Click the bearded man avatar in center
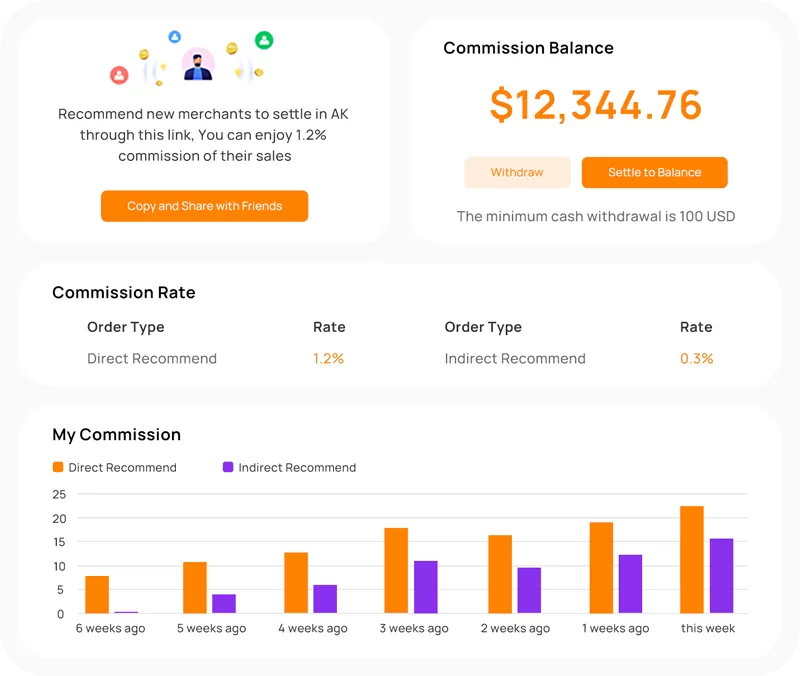This screenshot has width=800, height=676. (198, 65)
